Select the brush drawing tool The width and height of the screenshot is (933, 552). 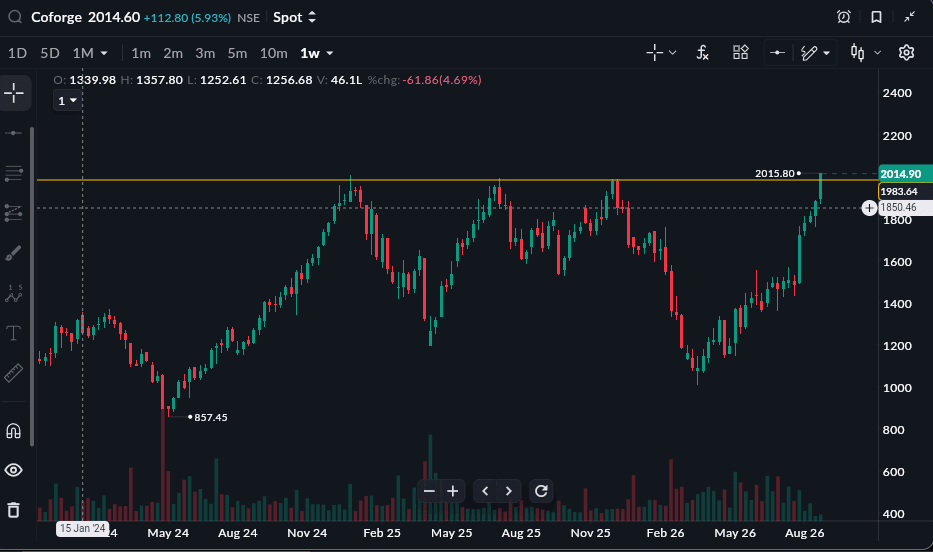[x=14, y=253]
